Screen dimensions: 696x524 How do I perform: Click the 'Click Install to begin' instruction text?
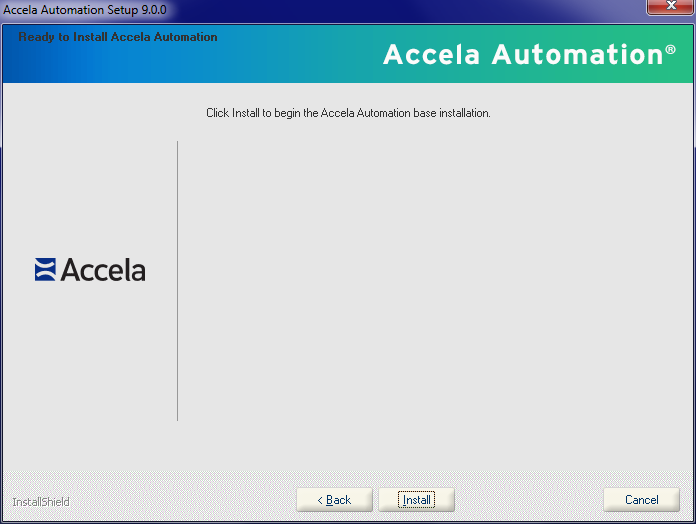tap(348, 113)
